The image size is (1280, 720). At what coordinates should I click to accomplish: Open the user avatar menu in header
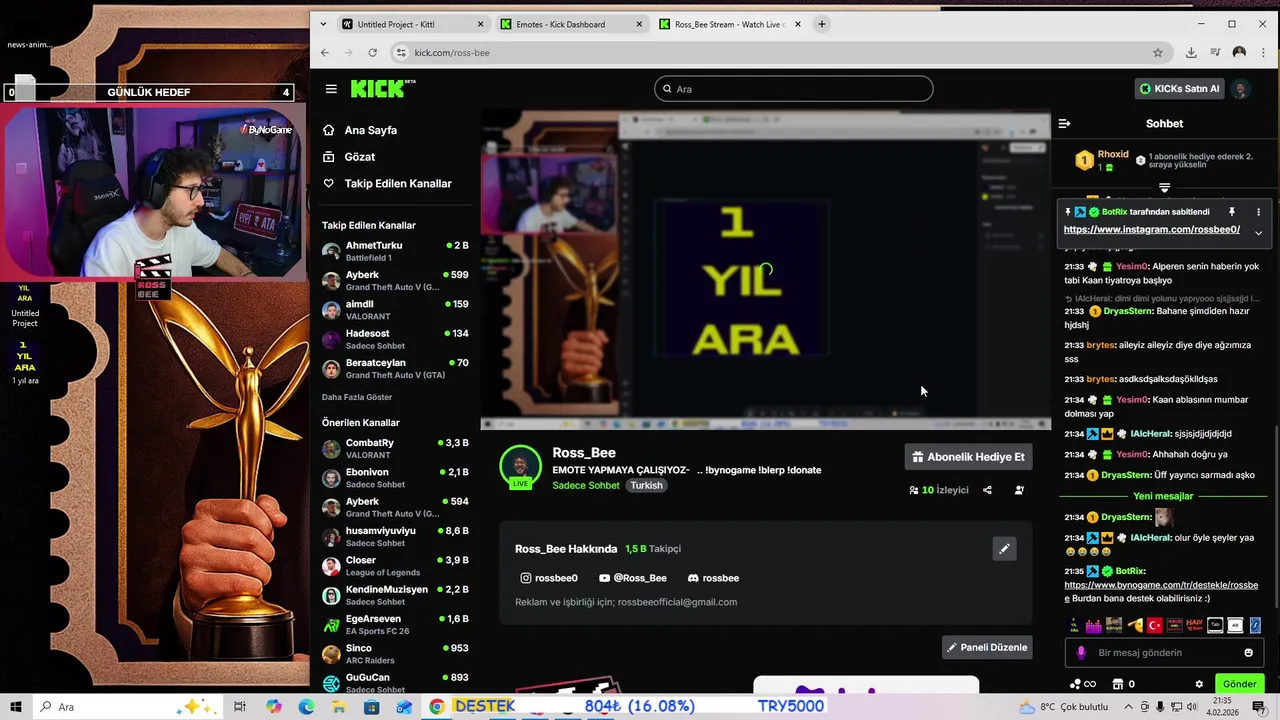(x=1240, y=89)
